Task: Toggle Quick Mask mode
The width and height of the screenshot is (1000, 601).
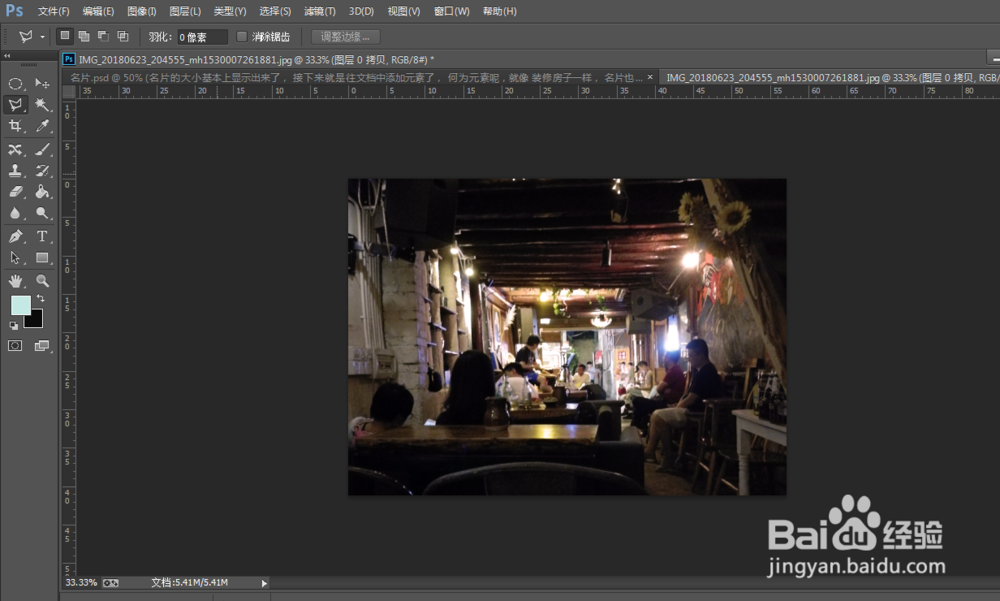Action: (x=15, y=346)
